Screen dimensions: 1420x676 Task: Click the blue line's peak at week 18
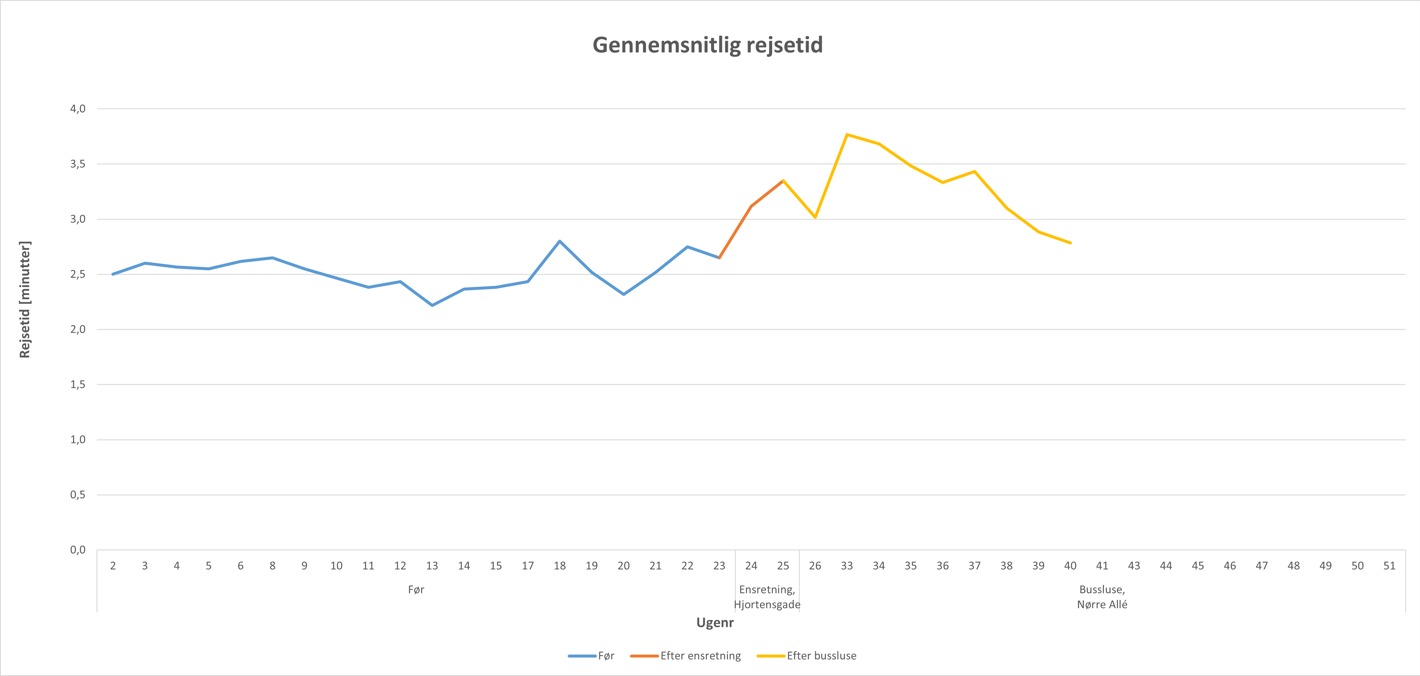(560, 241)
